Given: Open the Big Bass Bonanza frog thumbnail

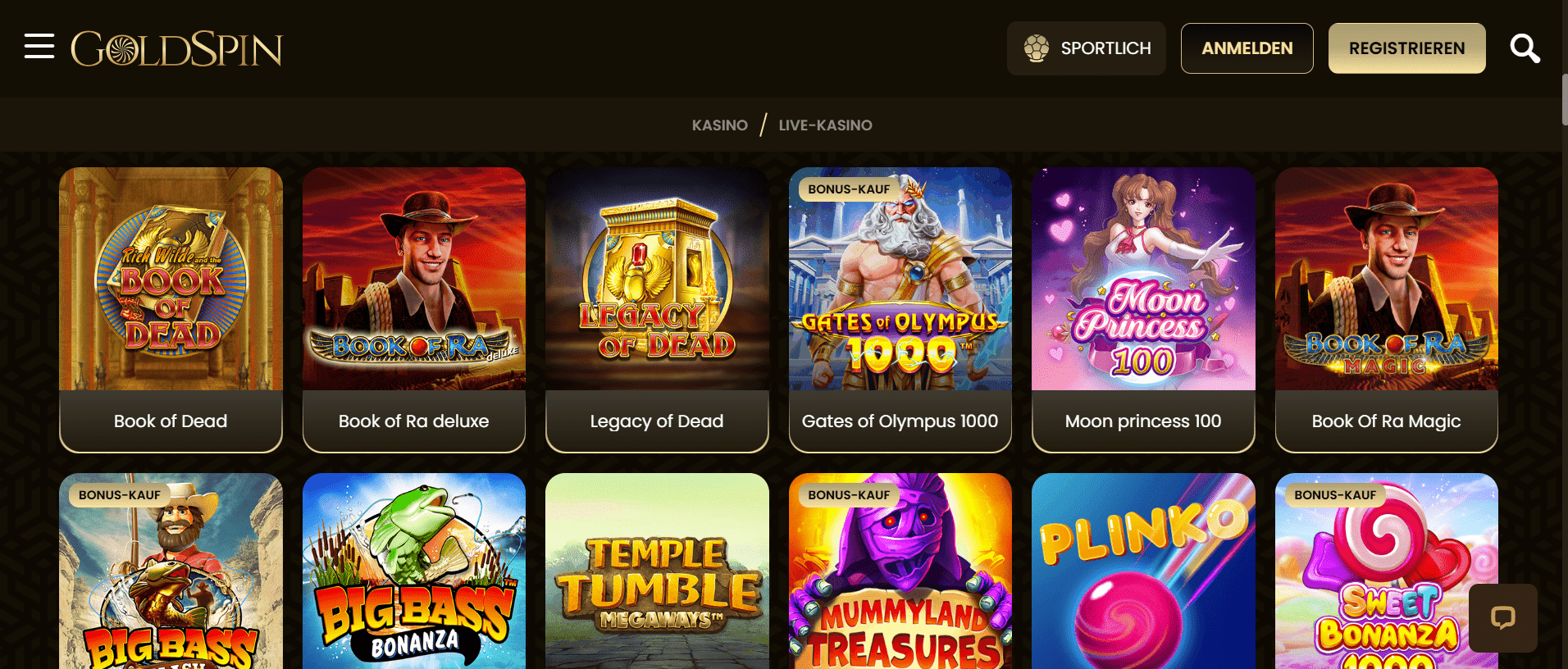Looking at the screenshot, I should tap(413, 571).
